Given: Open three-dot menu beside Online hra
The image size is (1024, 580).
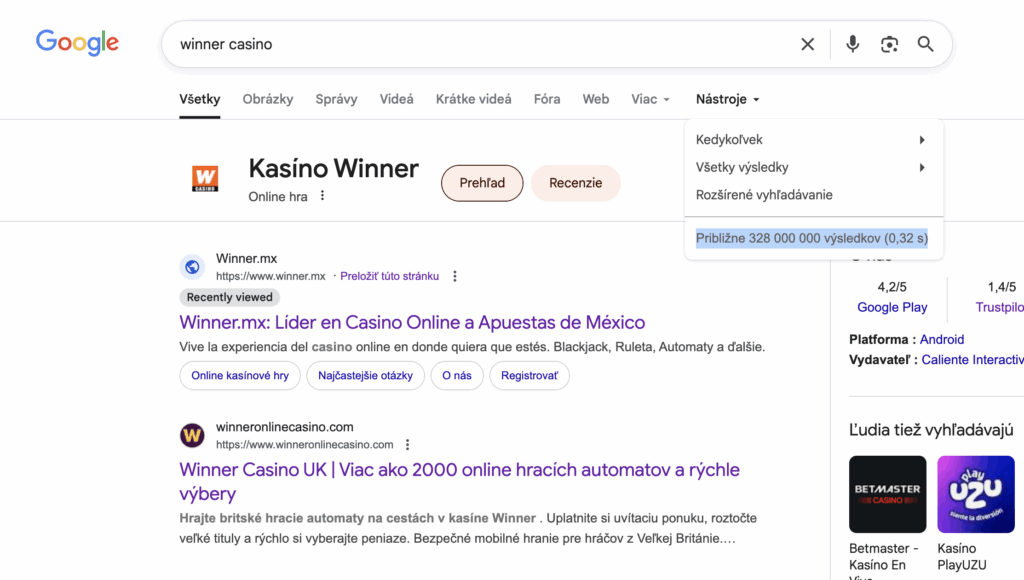Looking at the screenshot, I should point(322,196).
